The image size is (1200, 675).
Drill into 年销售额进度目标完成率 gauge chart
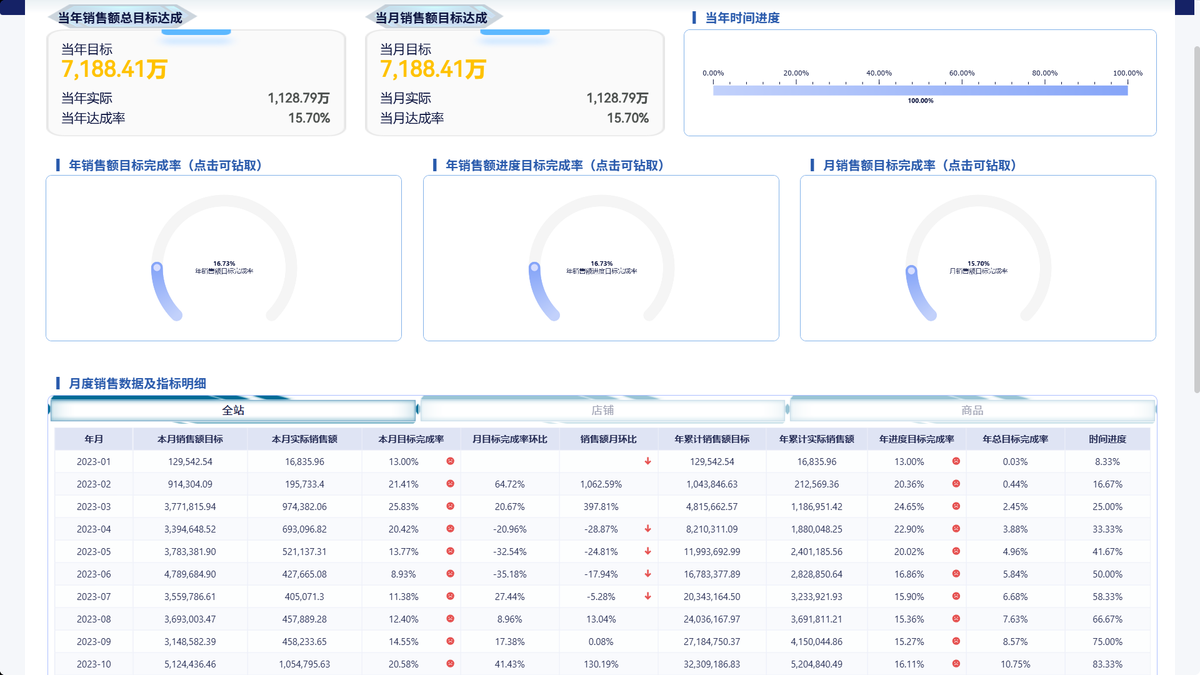tap(601, 258)
